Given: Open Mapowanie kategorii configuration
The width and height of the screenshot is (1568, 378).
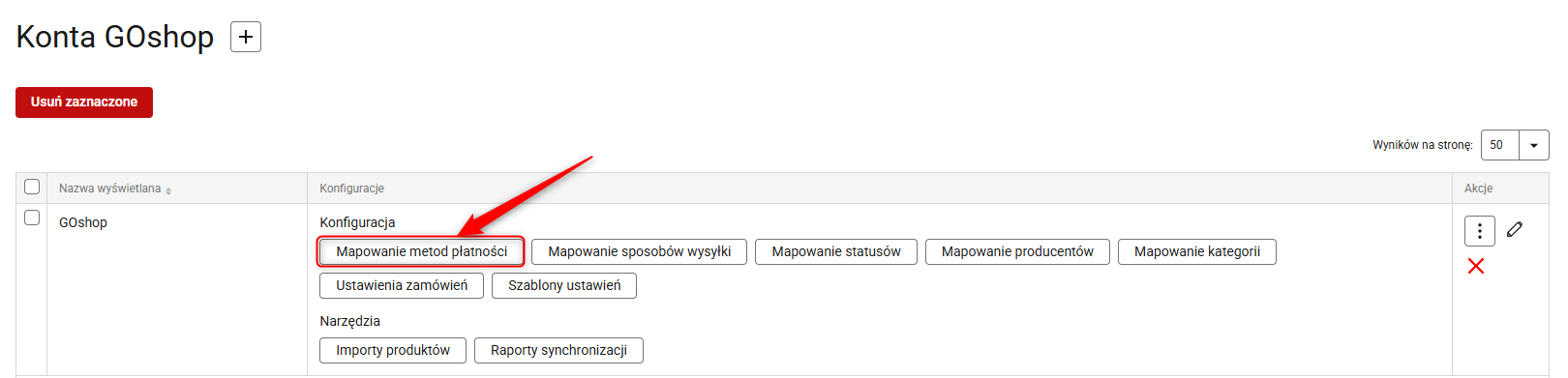Looking at the screenshot, I should [1197, 251].
